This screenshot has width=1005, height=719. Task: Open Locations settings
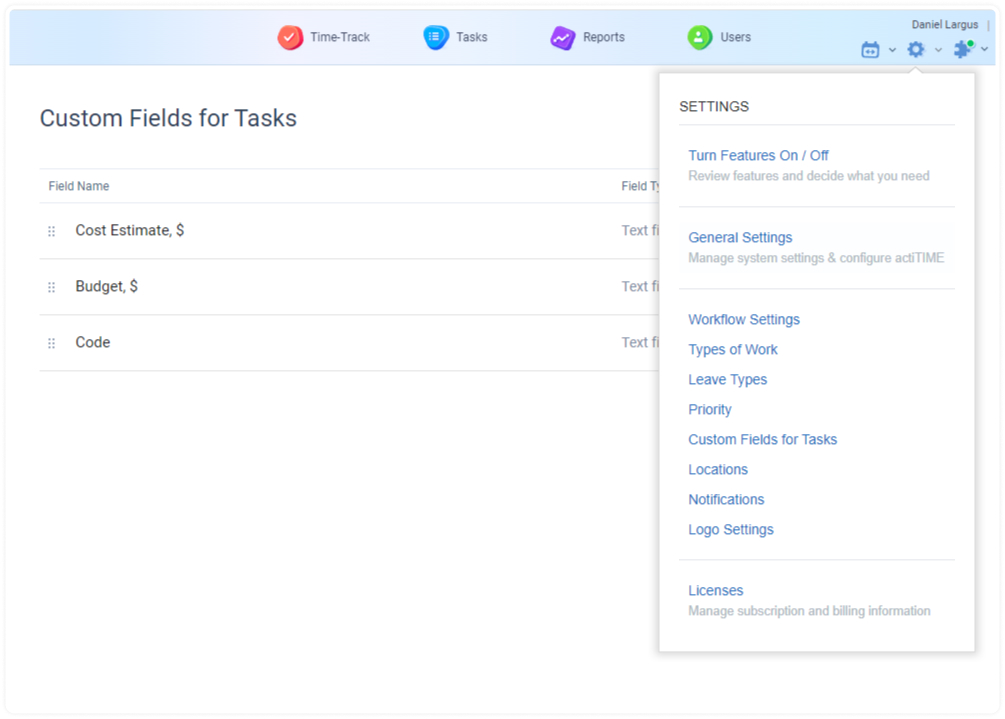718,470
